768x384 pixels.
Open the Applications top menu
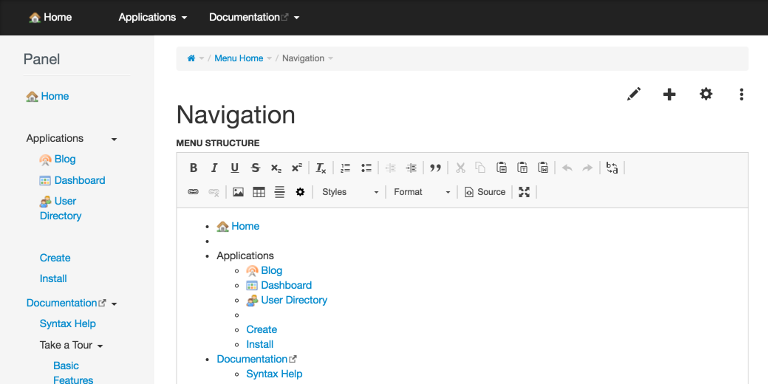pos(153,17)
